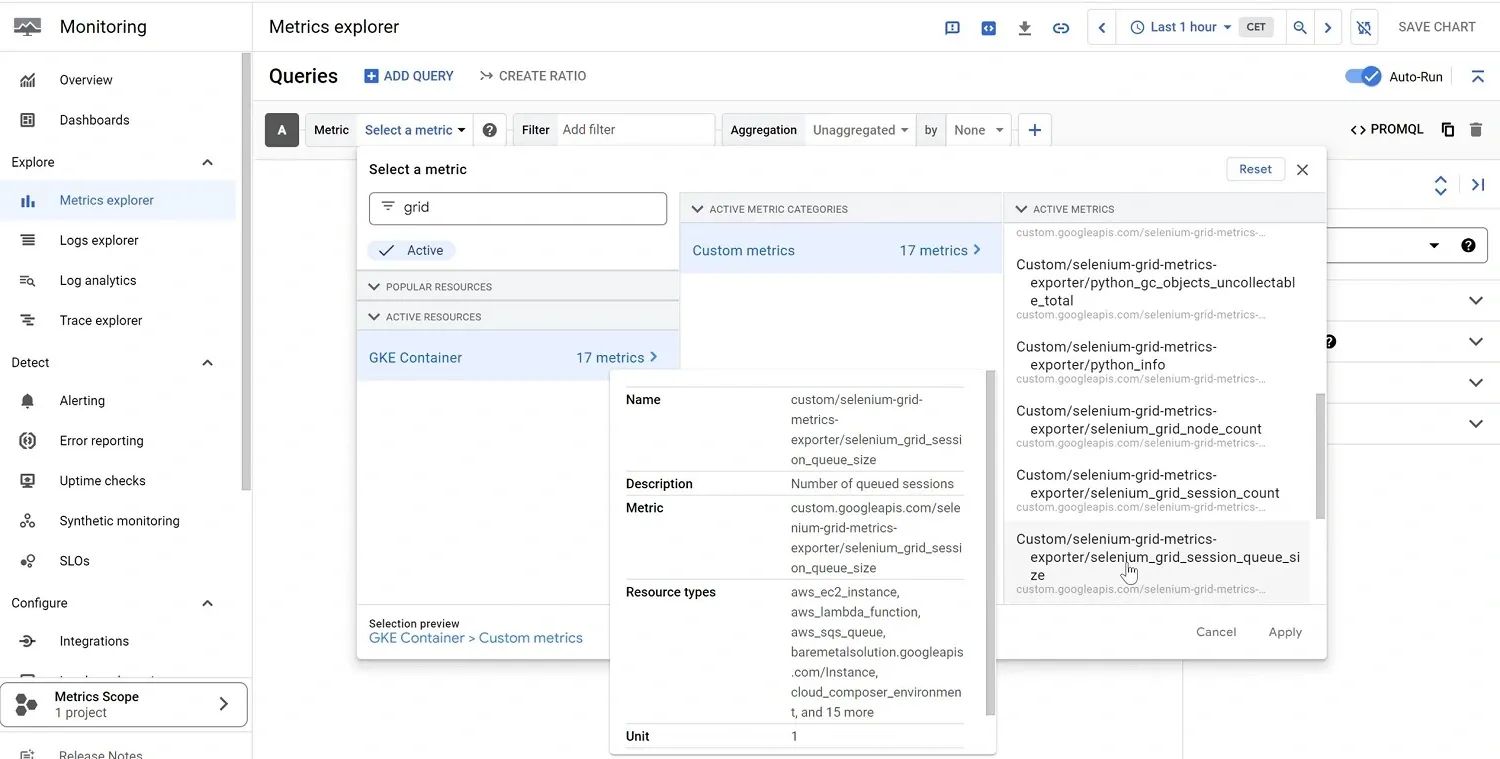This screenshot has width=1500, height=759.
Task: Open metric help question icon
Action: coord(489,130)
